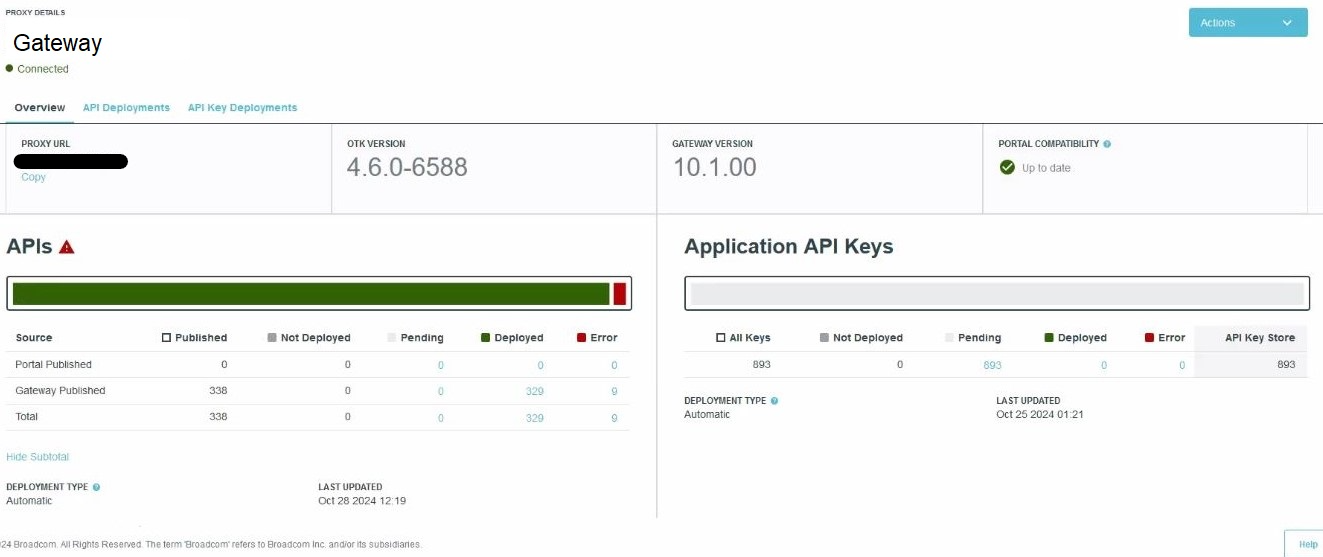Click the green Deployed legend square for APIs
Image resolution: width=1323 pixels, height=557 pixels.
pyautogui.click(x=485, y=338)
